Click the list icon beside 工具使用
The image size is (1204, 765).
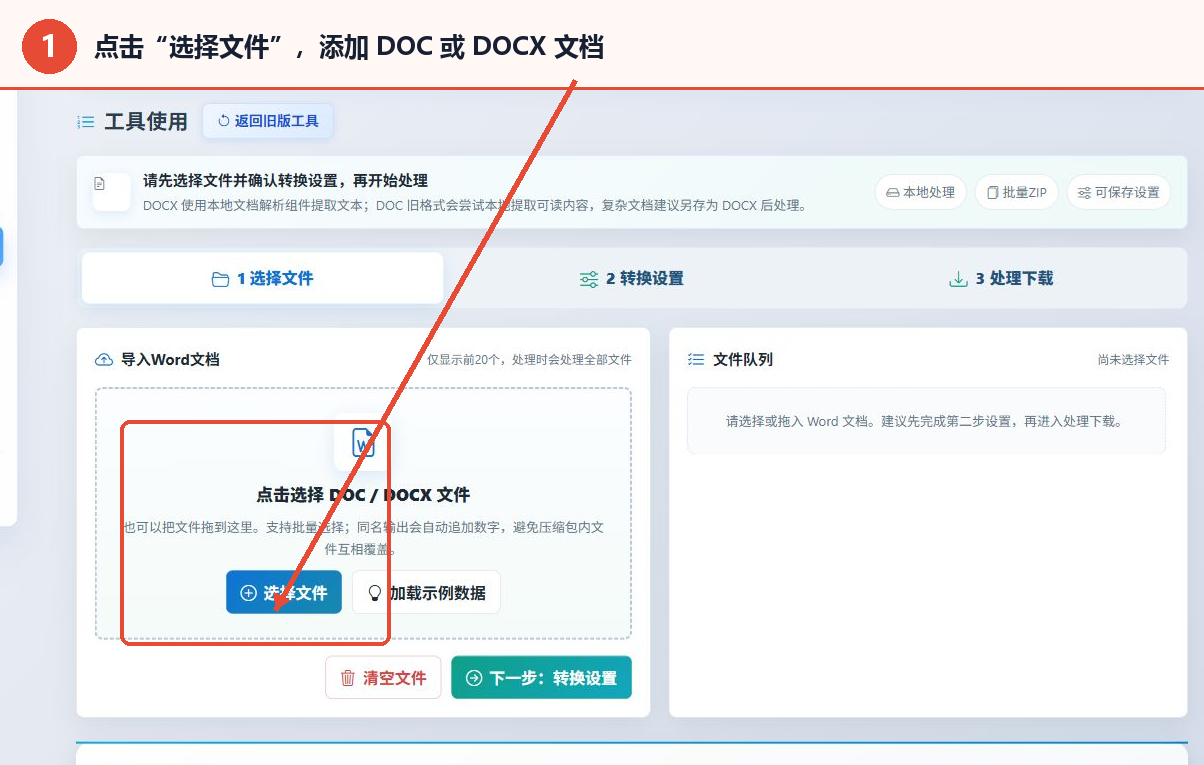coord(86,122)
